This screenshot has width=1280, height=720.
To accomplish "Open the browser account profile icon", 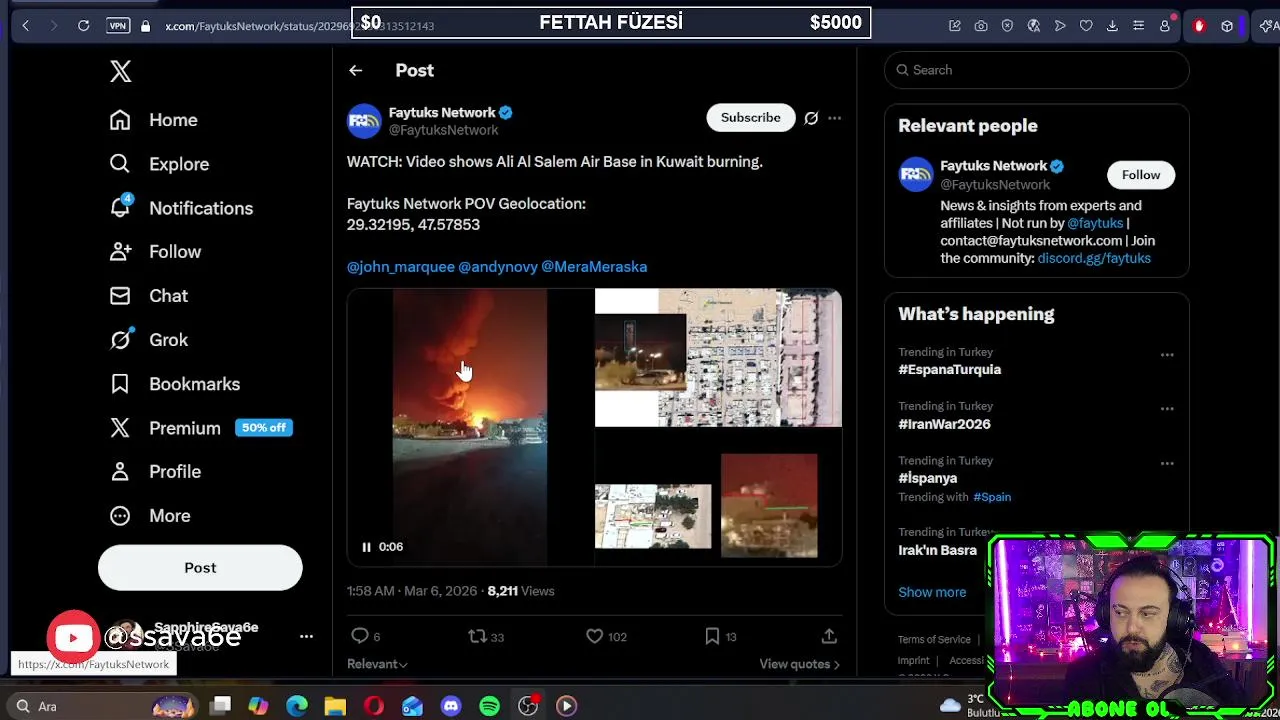I will coord(1165,26).
